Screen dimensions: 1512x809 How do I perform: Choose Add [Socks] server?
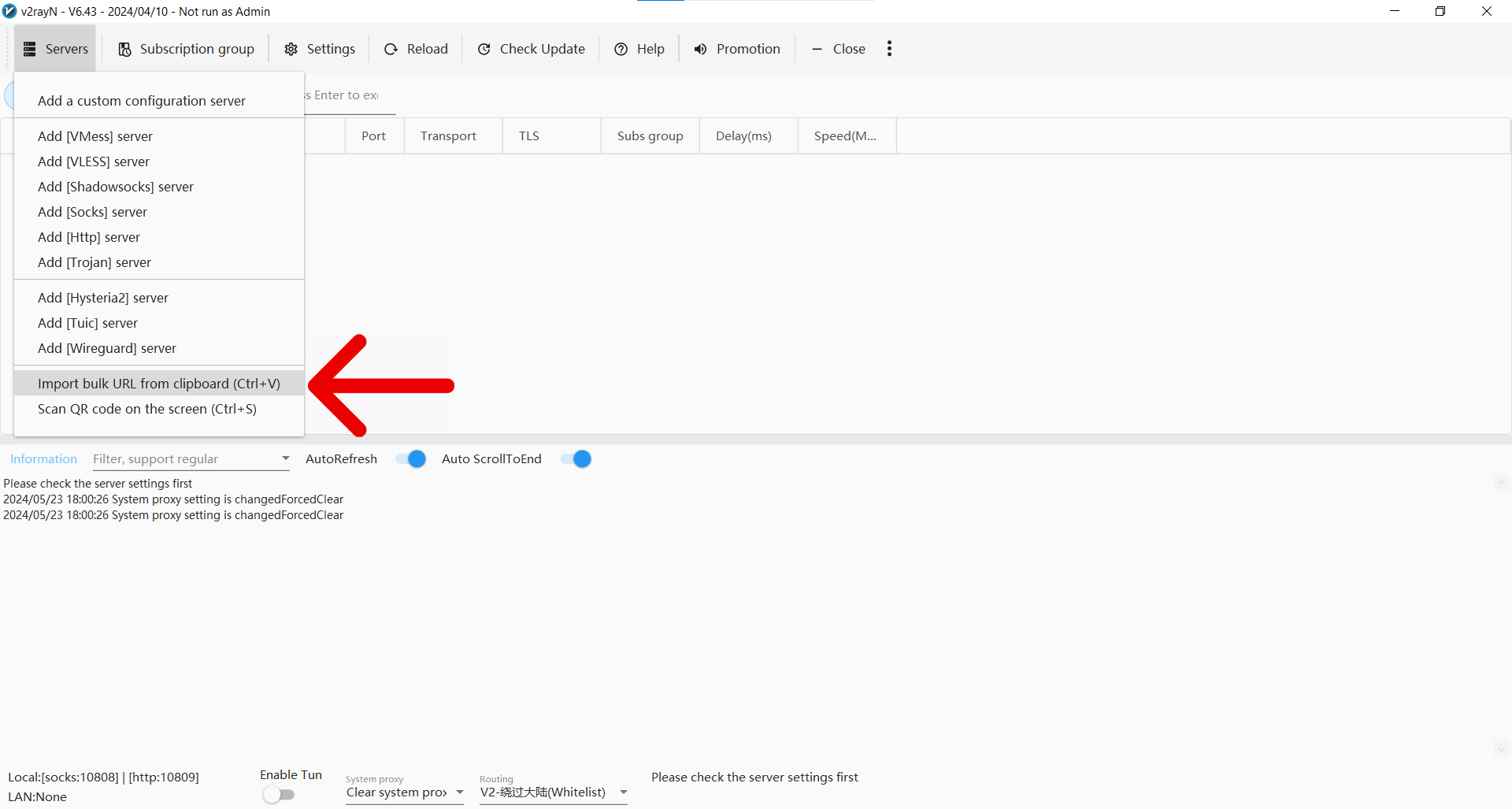(x=159, y=212)
